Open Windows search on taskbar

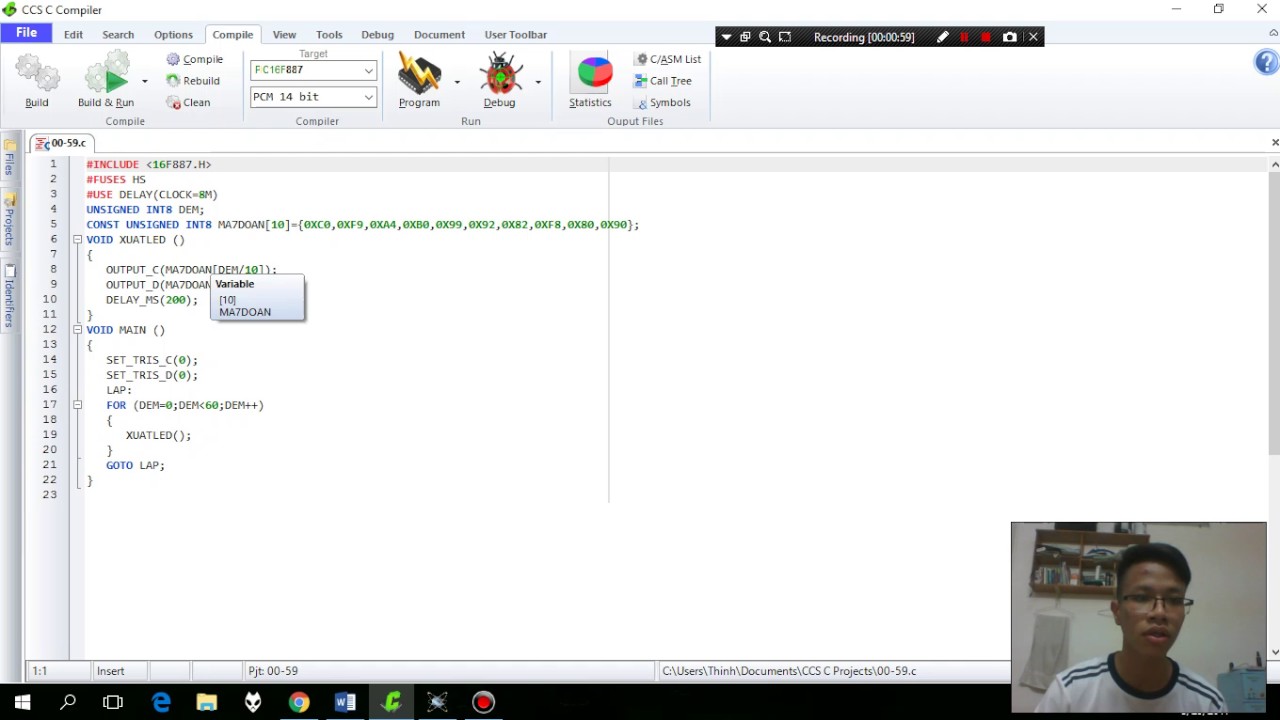point(68,702)
